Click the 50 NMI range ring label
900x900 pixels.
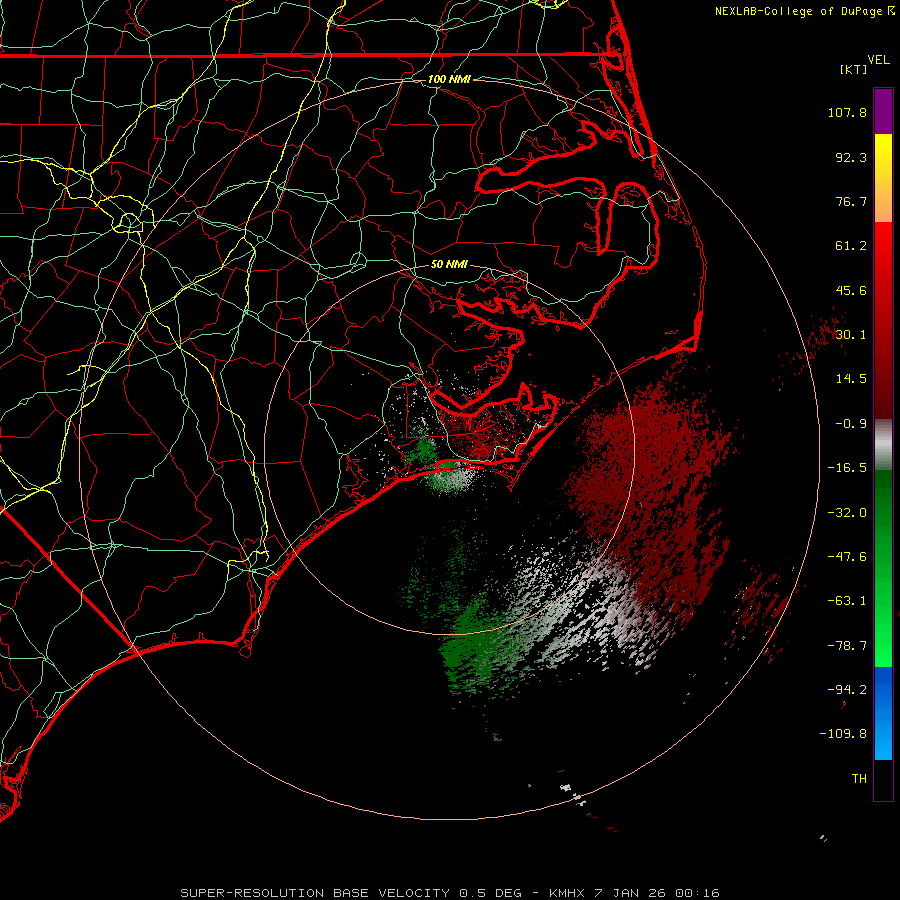(x=449, y=264)
